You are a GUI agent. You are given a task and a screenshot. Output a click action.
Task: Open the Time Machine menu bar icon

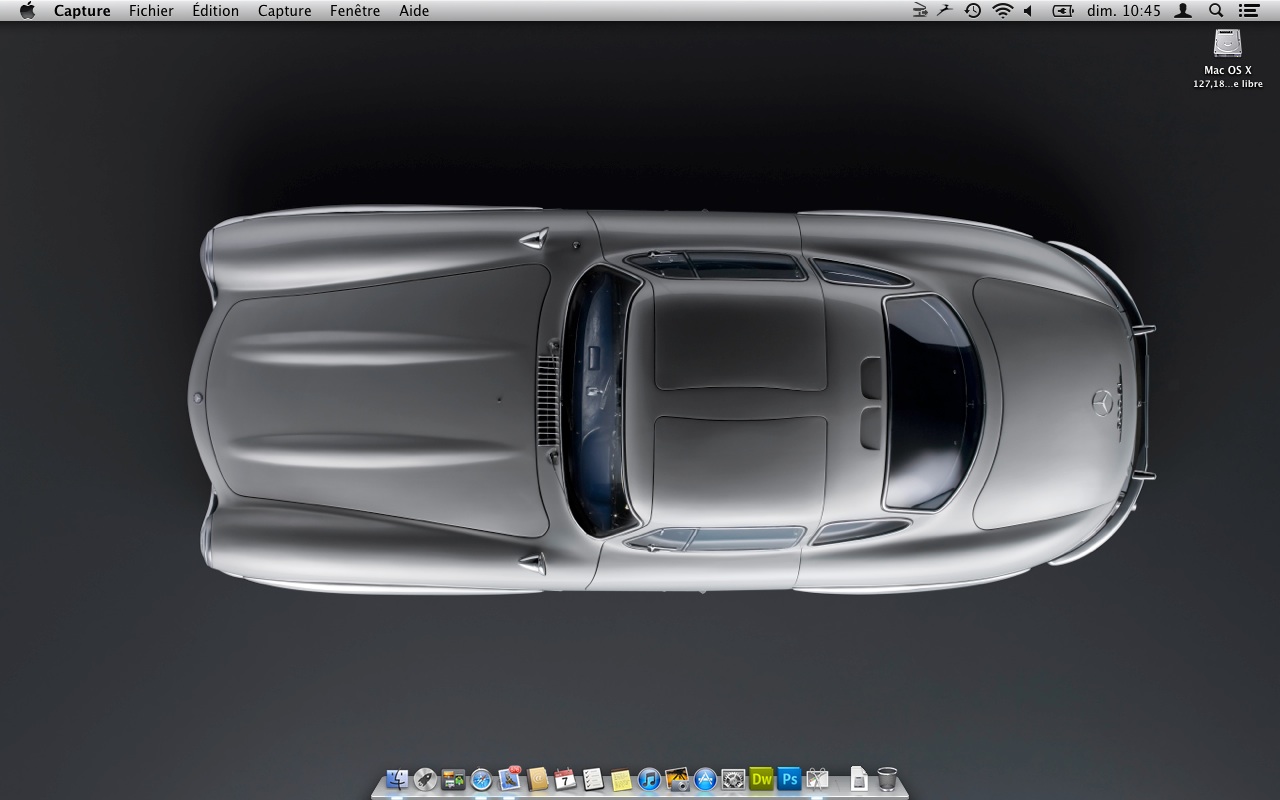(x=973, y=11)
